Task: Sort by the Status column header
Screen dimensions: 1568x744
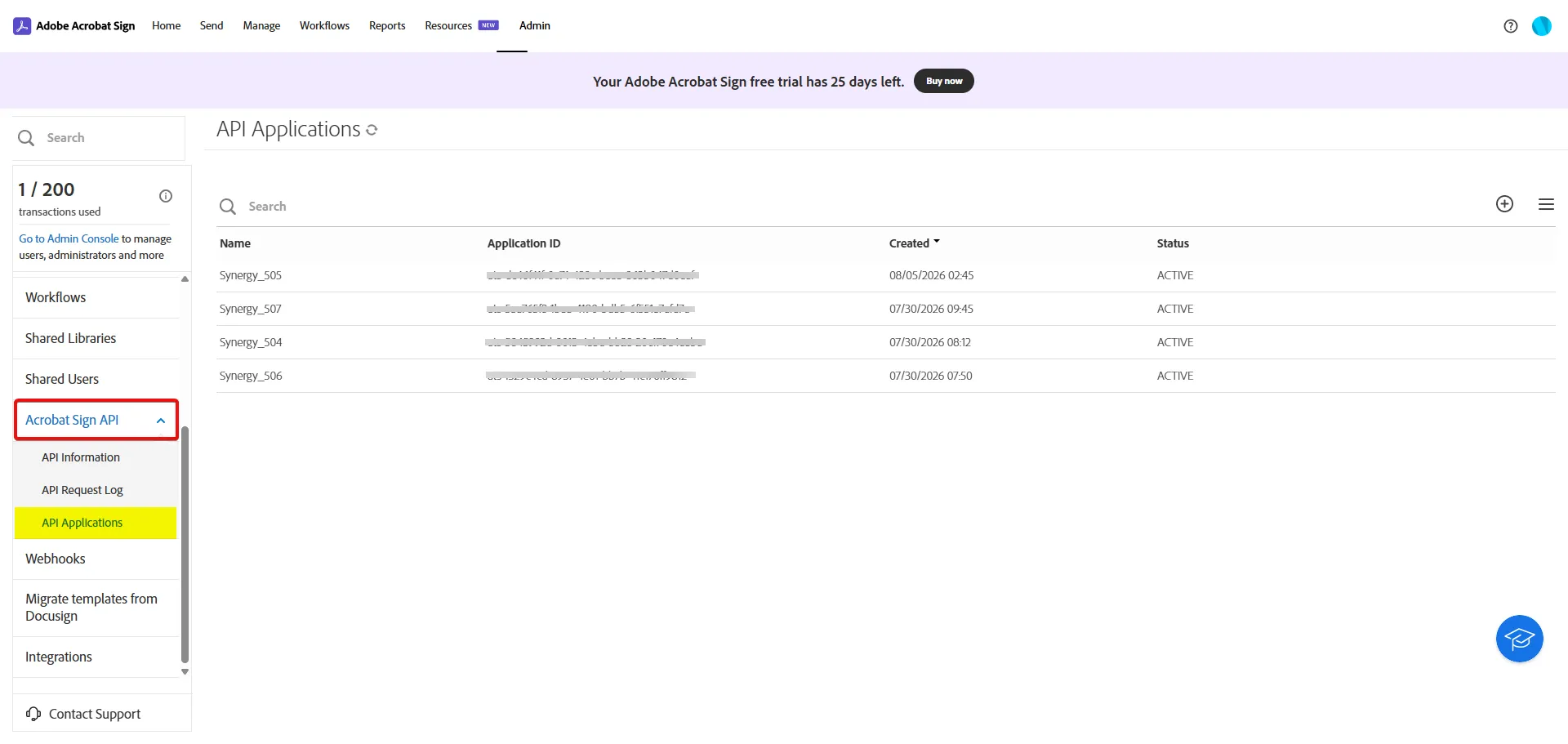Action: [1173, 243]
